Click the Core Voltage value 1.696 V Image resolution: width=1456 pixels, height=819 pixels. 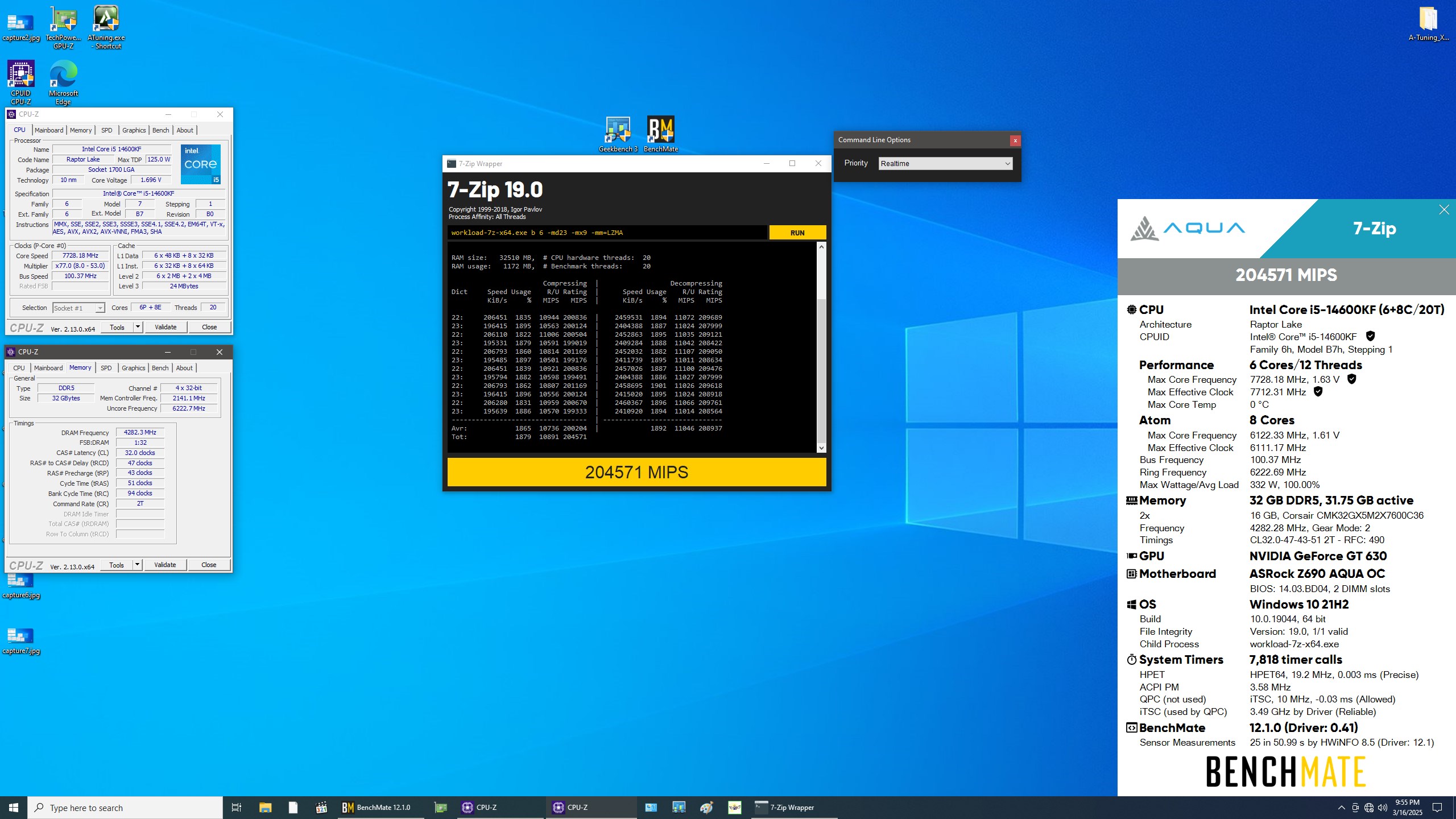[151, 180]
